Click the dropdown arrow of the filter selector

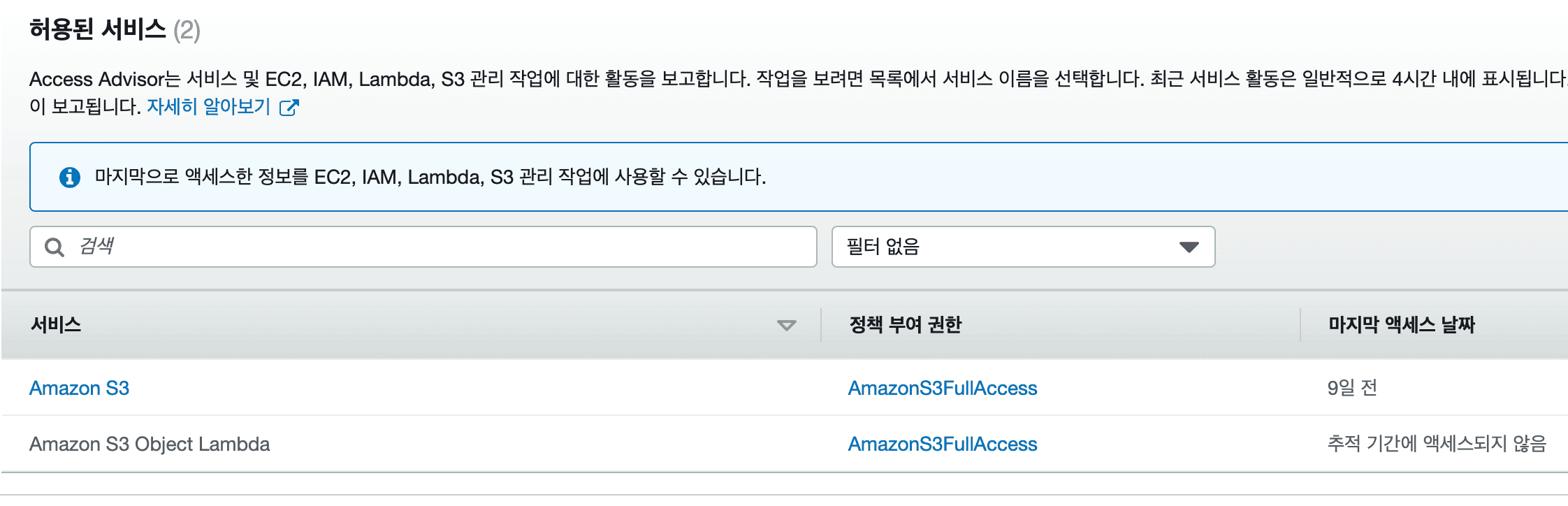point(1189,247)
